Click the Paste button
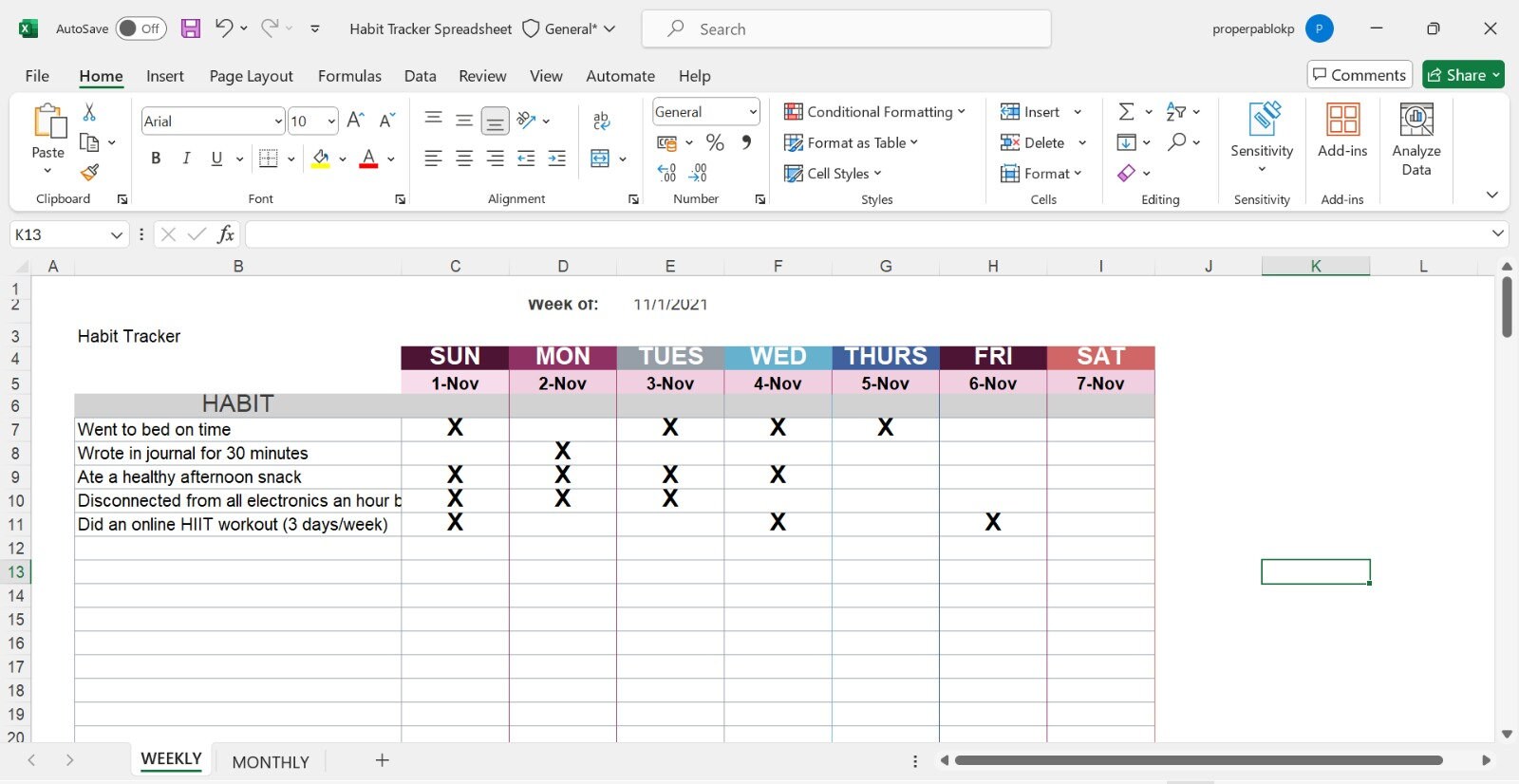 [47, 139]
